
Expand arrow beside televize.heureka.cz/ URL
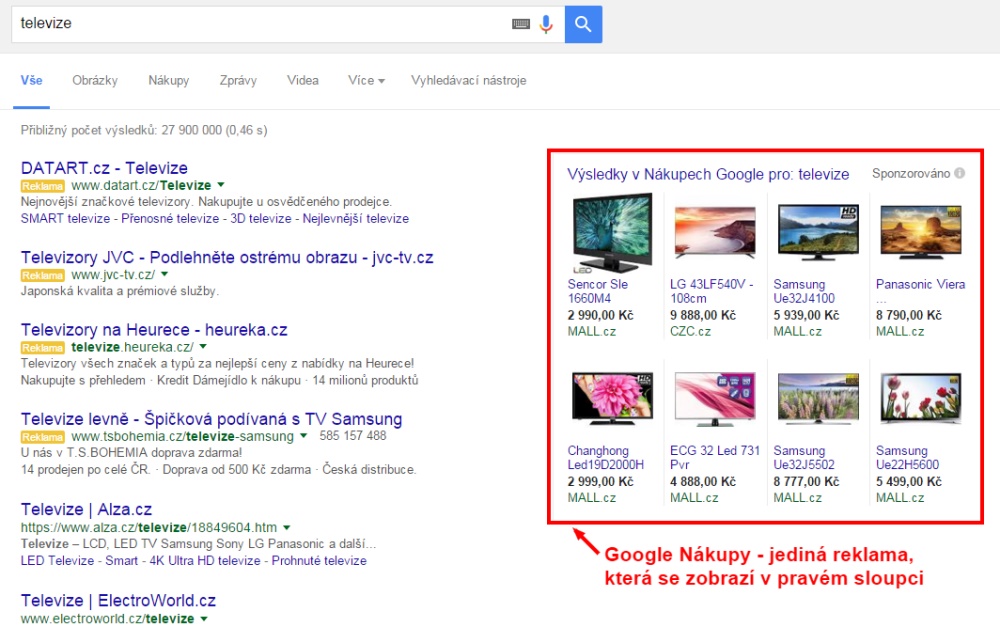coord(203,347)
